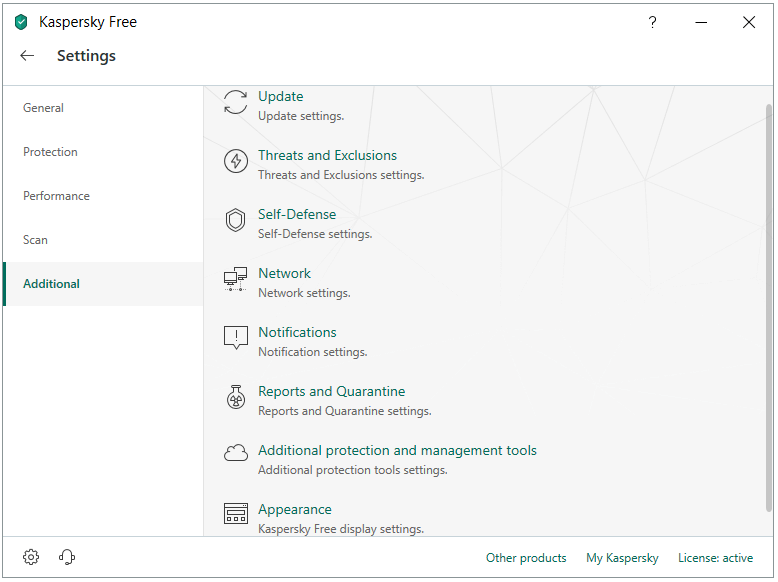778x582 pixels.
Task: Click 'Network settings.' description text
Action: click(x=304, y=293)
